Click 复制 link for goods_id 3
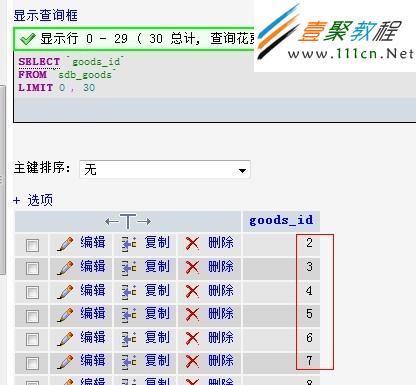 coord(157,267)
